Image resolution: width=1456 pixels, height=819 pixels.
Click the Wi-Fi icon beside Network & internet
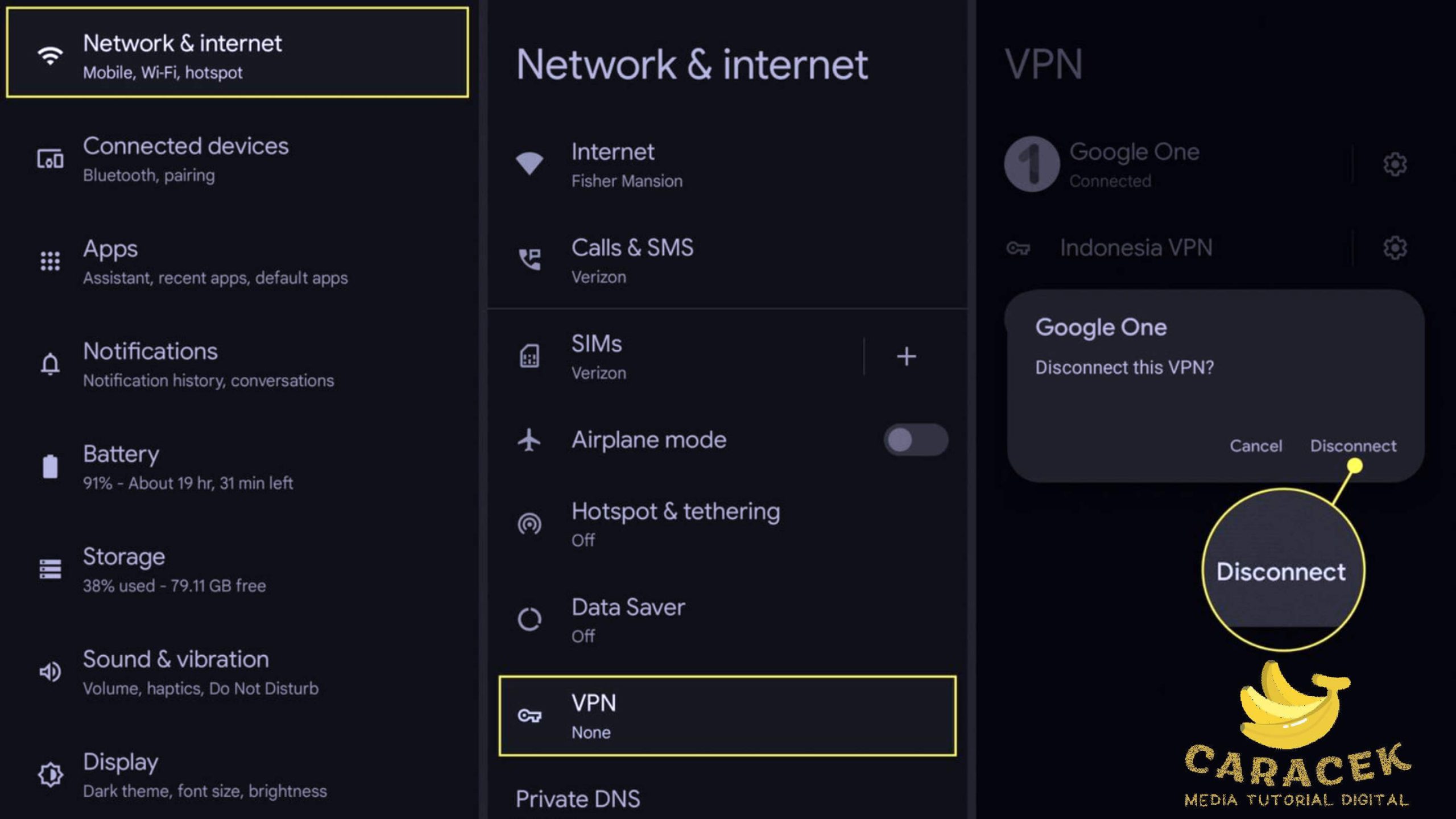[50, 56]
